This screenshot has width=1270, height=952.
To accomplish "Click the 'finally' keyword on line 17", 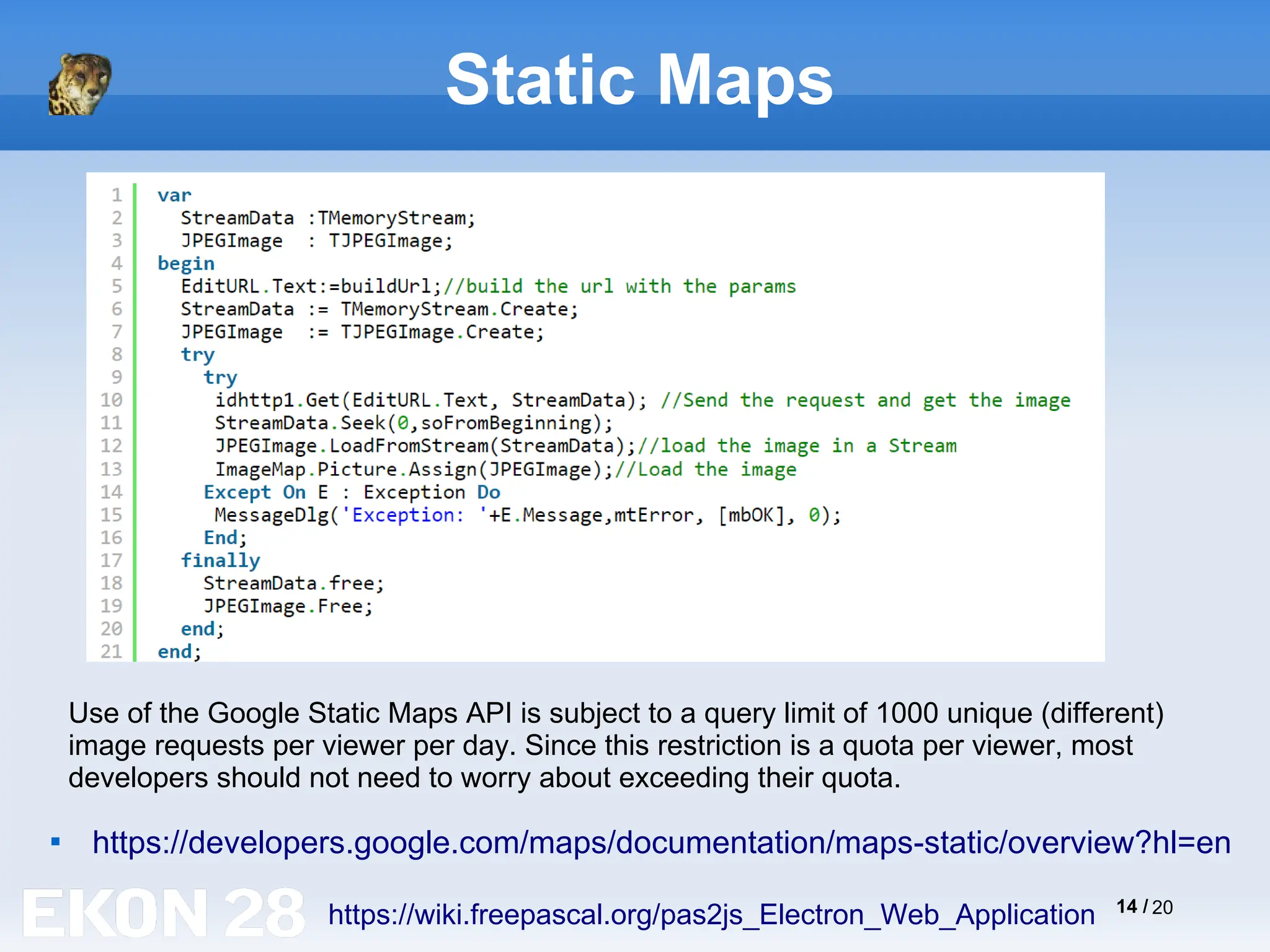I will 220,560.
